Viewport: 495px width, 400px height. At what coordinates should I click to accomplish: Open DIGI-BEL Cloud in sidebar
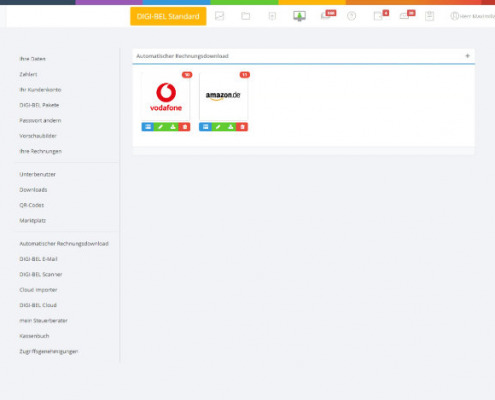tap(38, 305)
